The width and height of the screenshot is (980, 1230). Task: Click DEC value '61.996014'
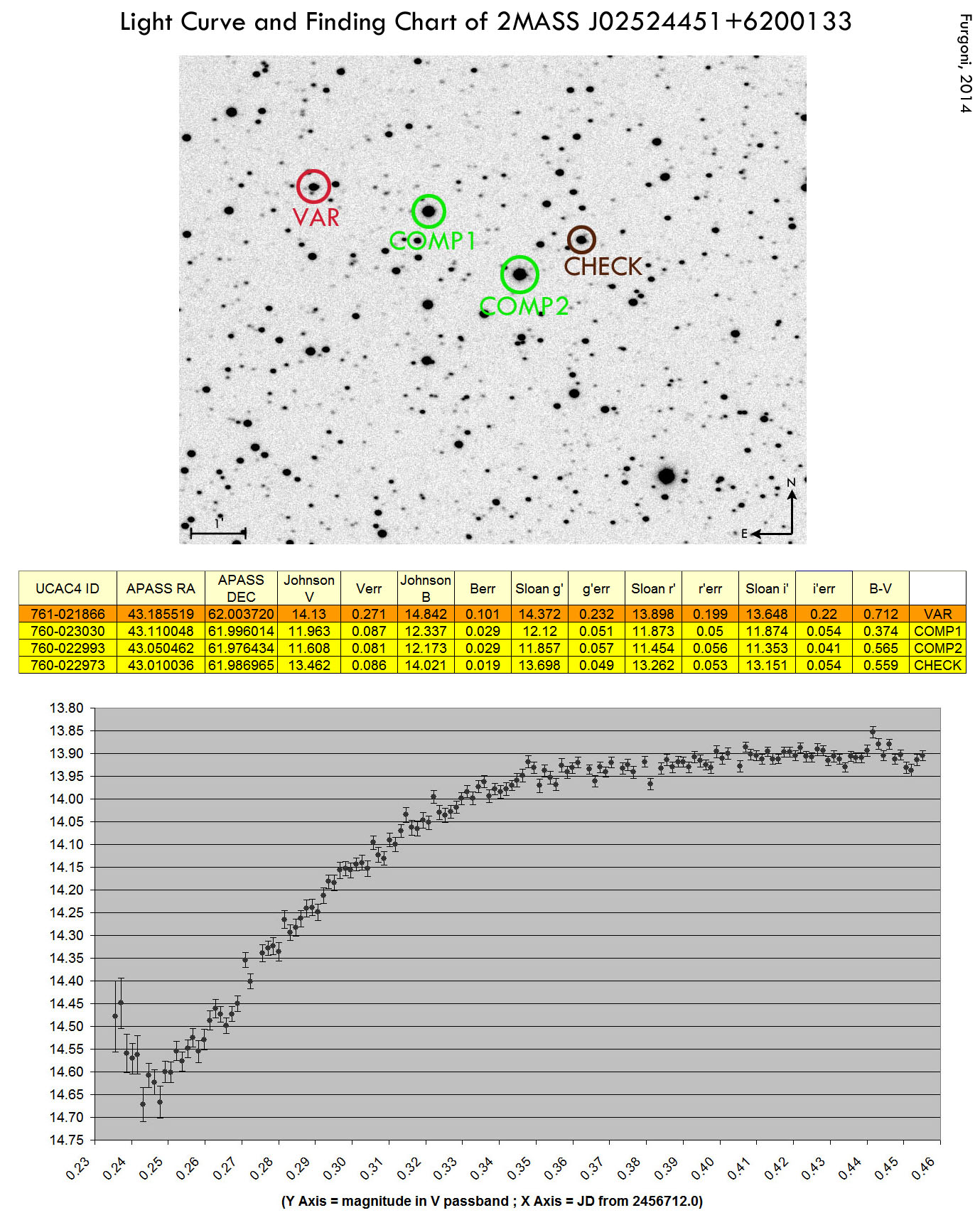pyautogui.click(x=241, y=631)
